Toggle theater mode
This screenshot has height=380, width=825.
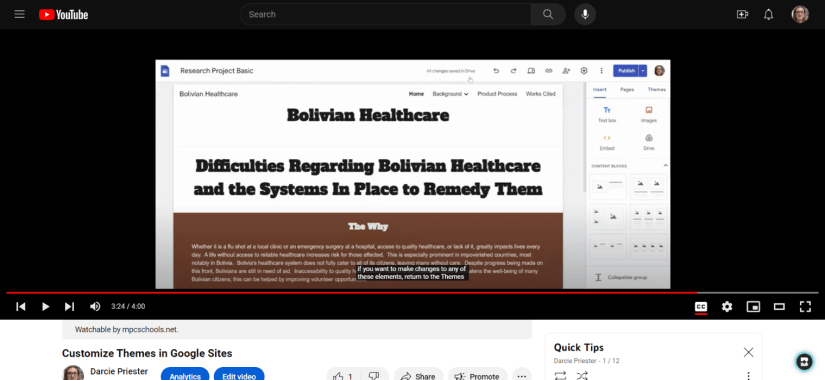point(779,306)
